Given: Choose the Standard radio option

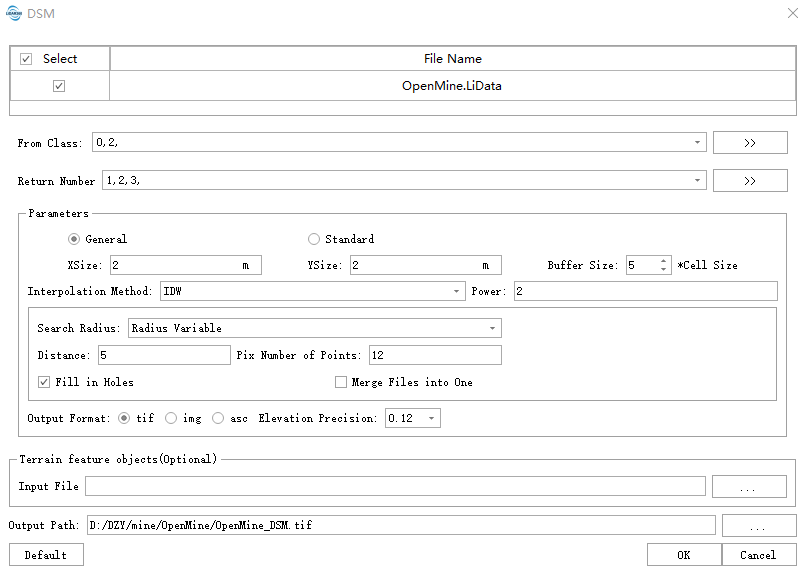Looking at the screenshot, I should [314, 239].
